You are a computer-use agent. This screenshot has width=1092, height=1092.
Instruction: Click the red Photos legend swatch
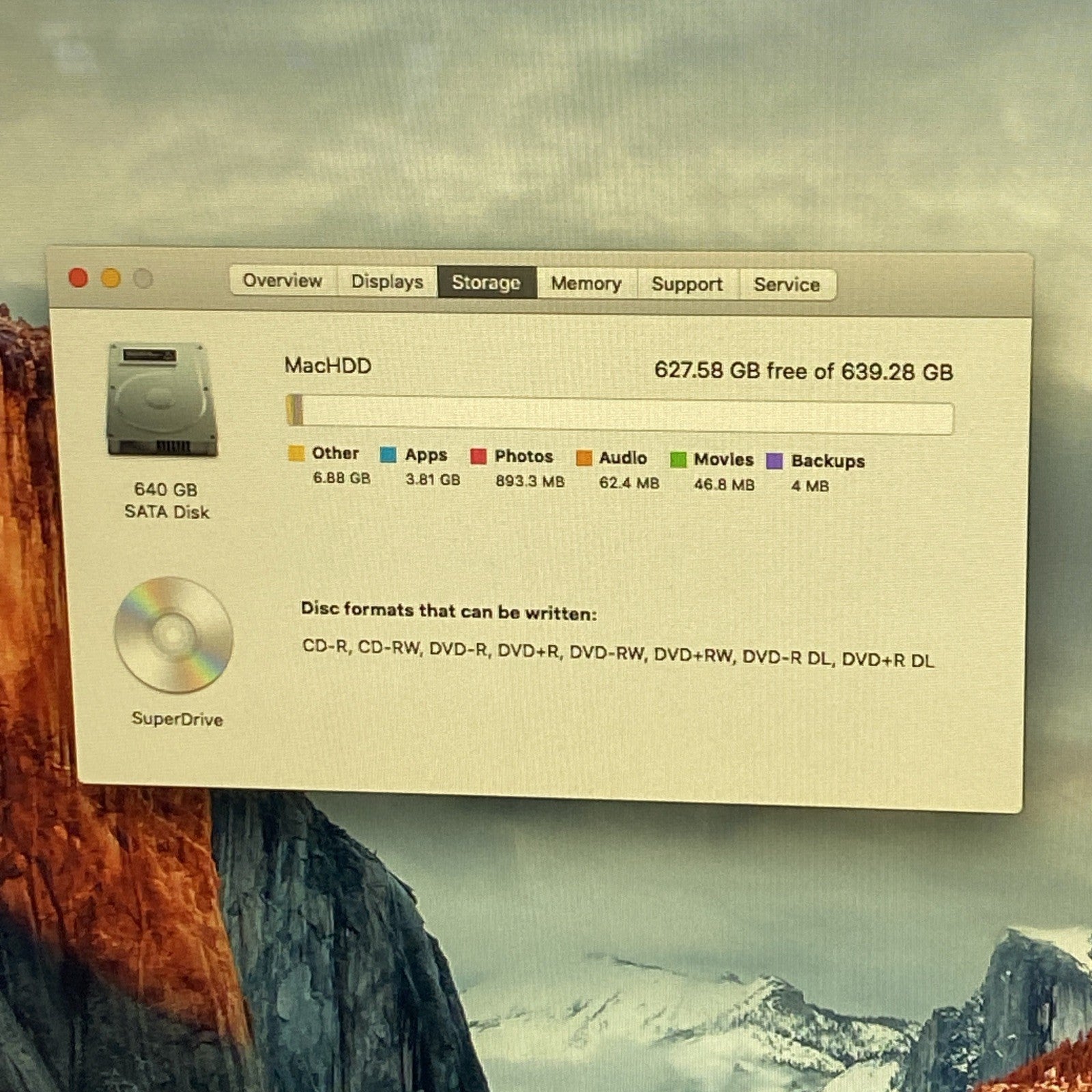(478, 457)
